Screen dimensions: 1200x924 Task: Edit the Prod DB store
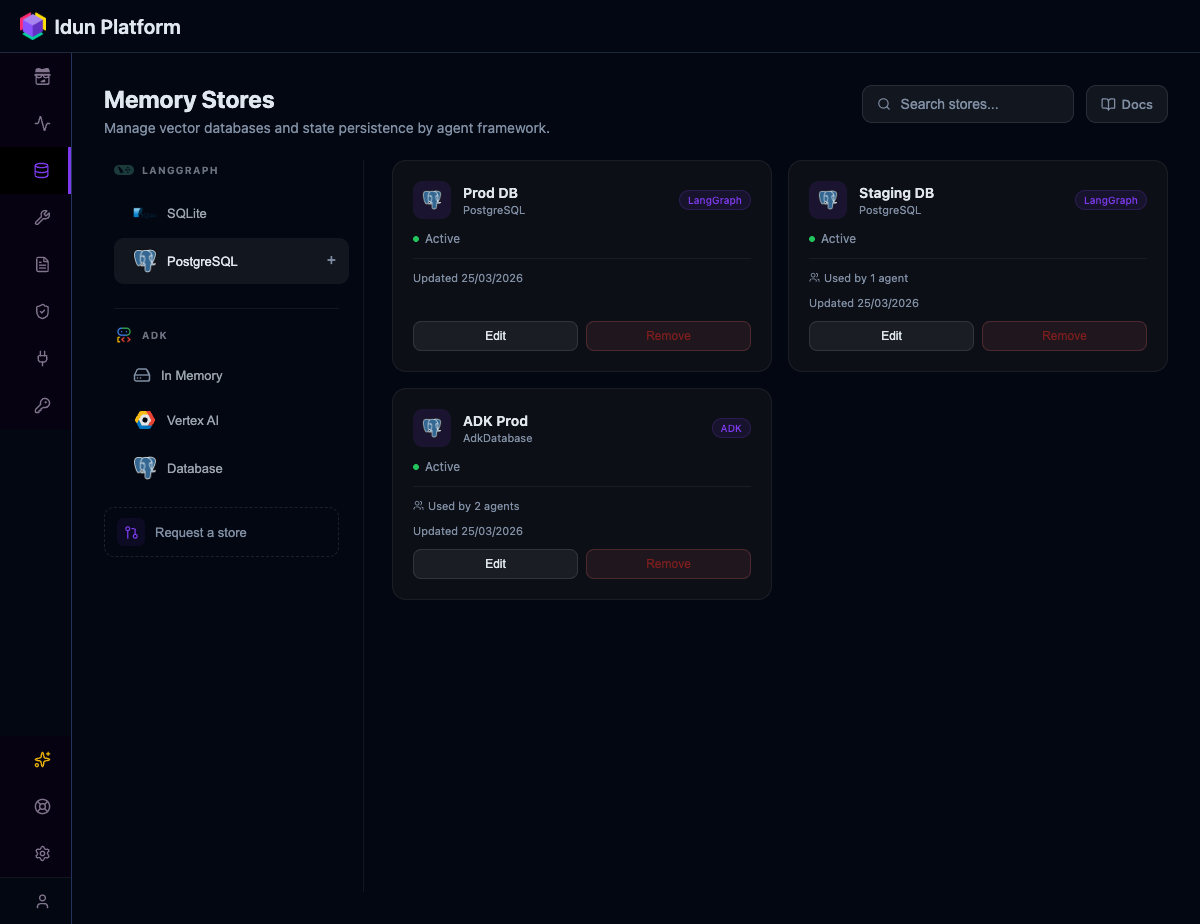tap(495, 336)
